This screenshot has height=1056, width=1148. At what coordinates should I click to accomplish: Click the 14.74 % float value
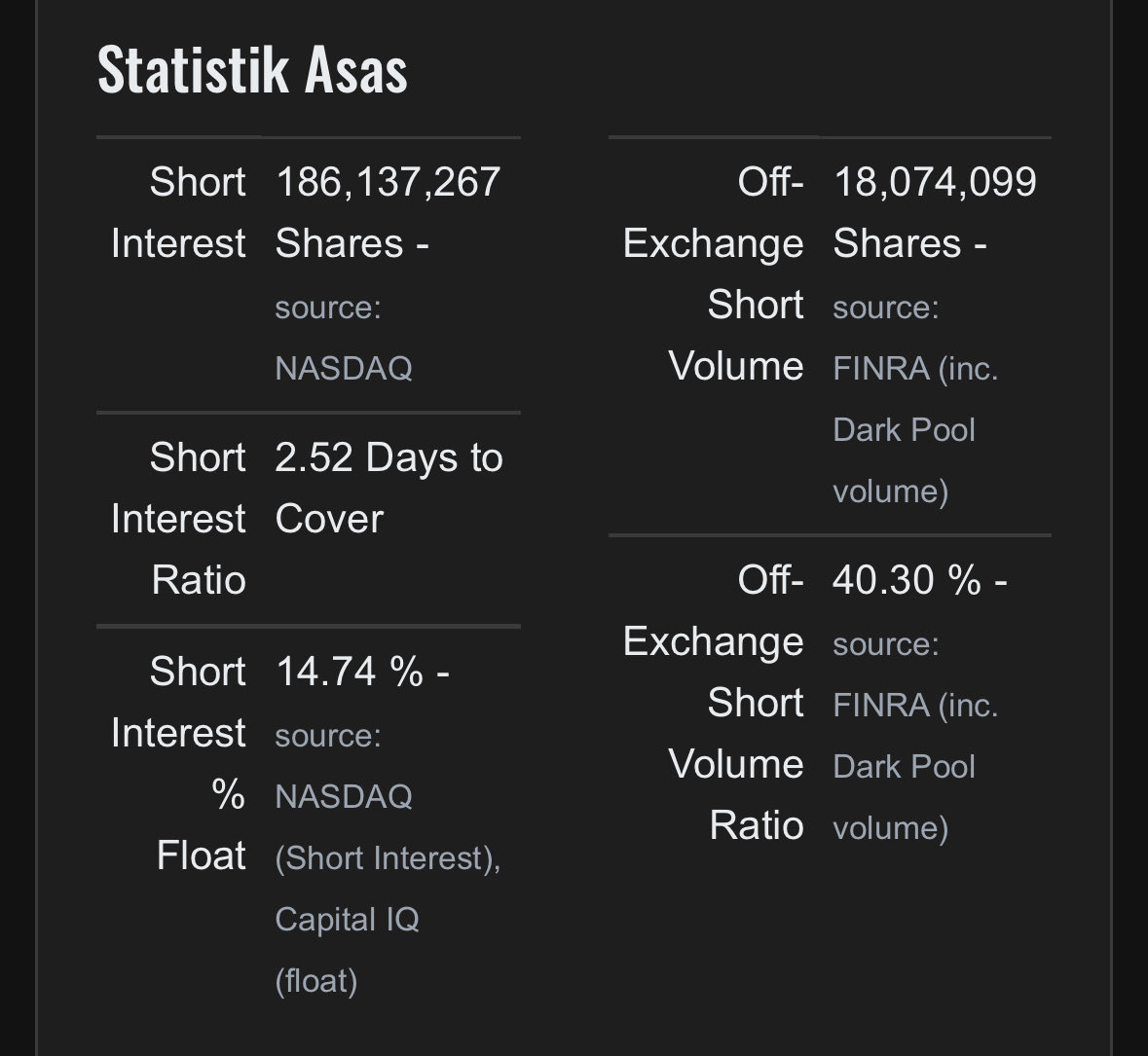point(362,671)
